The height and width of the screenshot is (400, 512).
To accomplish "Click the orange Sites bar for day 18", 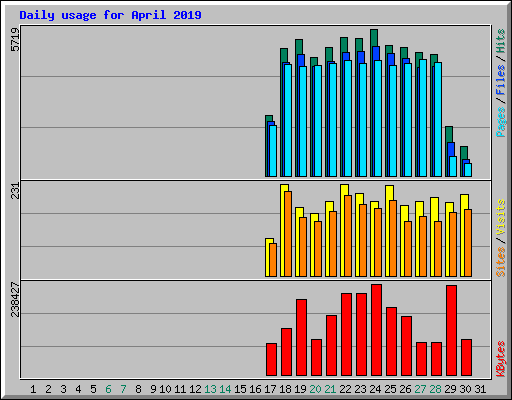I will pos(288,234).
